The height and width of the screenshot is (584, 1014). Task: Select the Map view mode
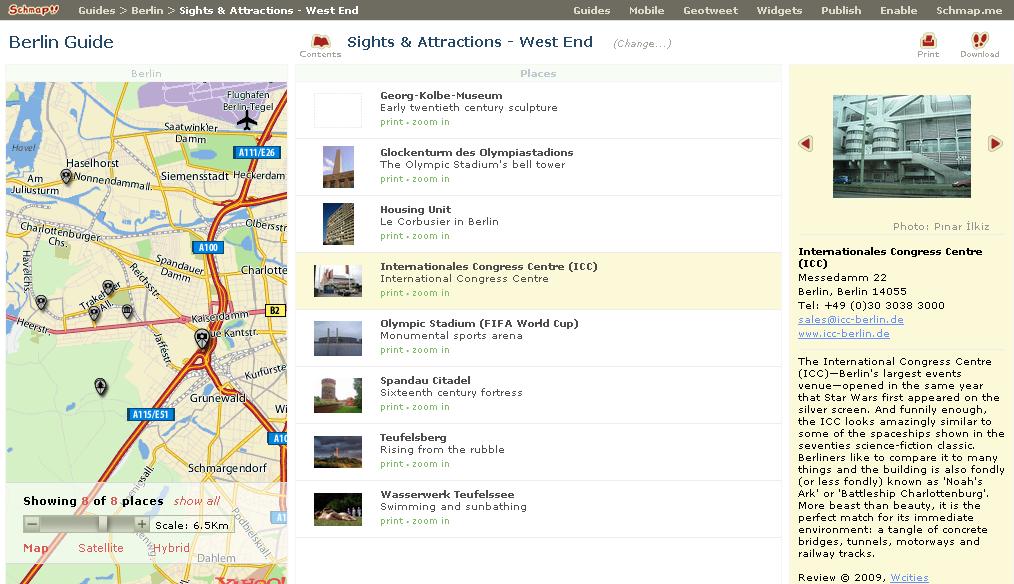35,548
